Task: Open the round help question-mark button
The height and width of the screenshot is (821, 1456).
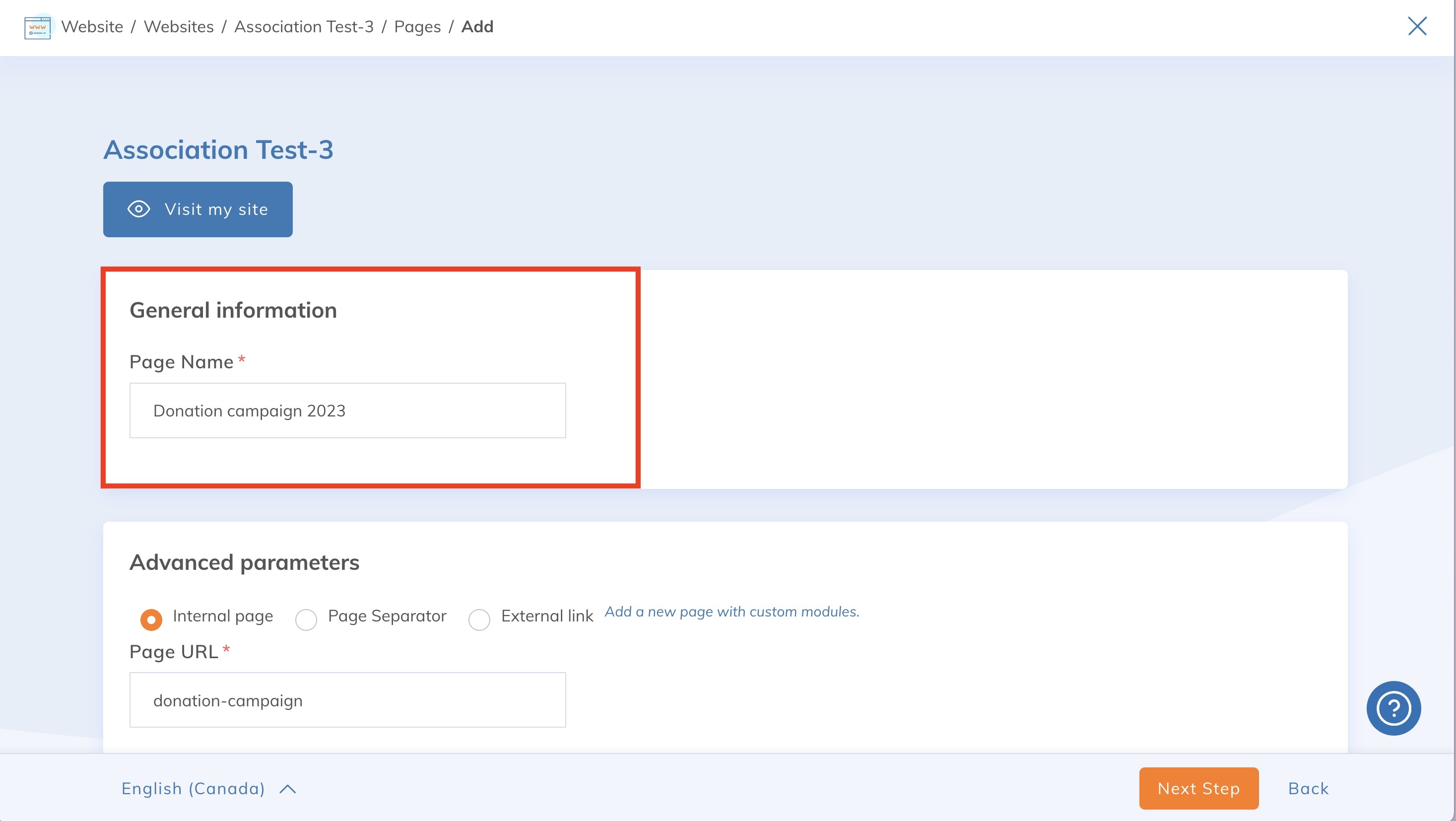Action: [1393, 708]
